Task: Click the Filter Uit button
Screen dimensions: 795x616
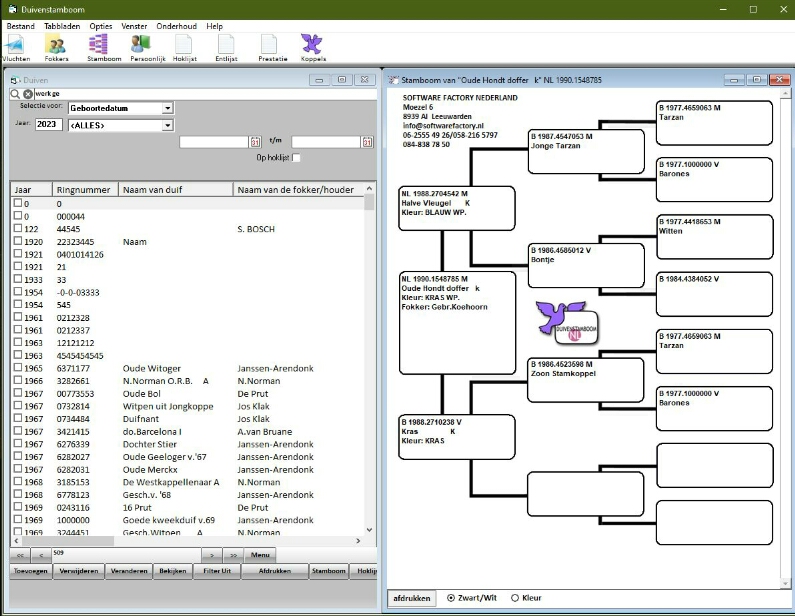Action: click(217, 571)
